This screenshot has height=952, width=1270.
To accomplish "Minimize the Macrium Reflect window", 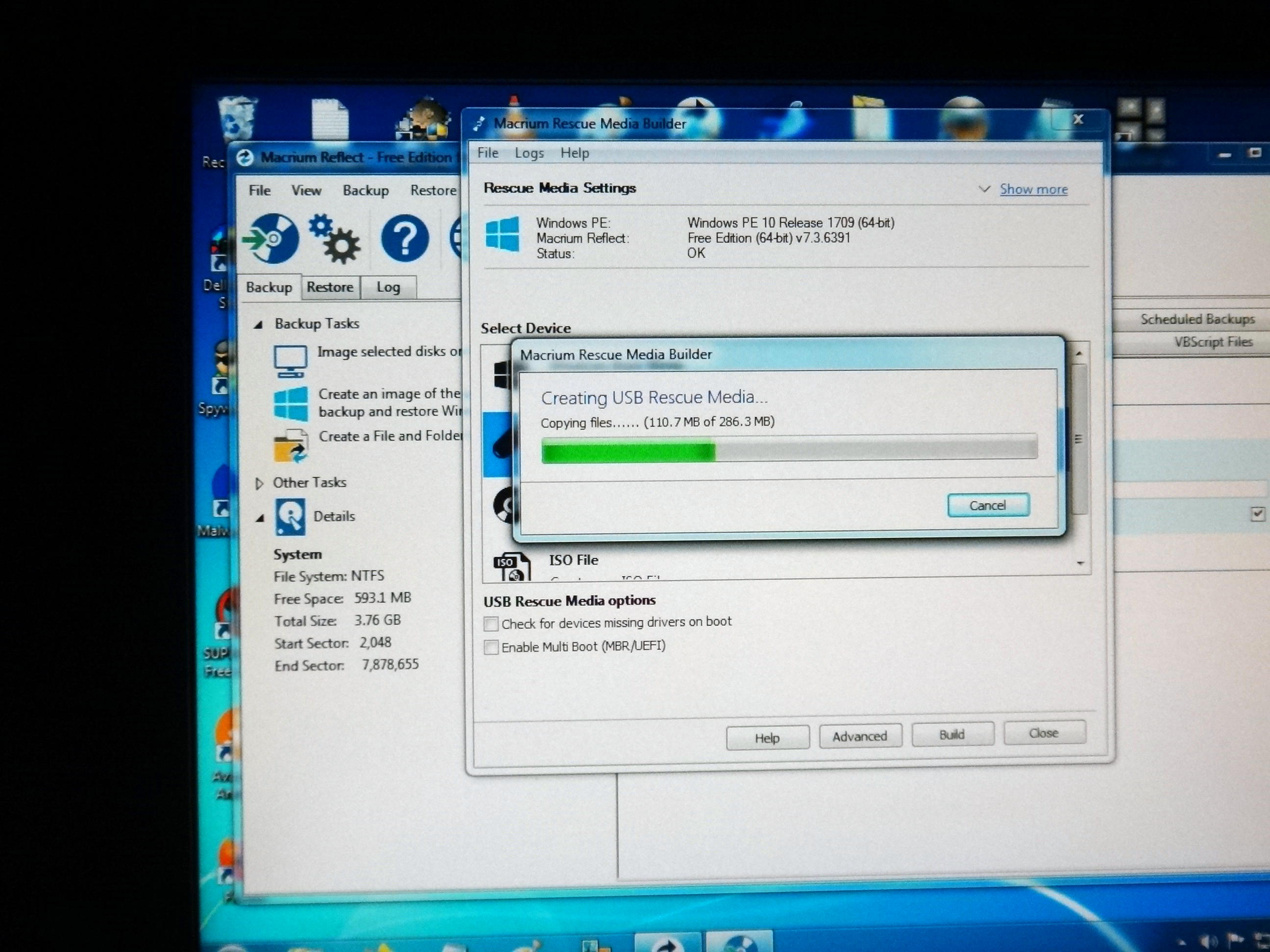I will 1224,155.
